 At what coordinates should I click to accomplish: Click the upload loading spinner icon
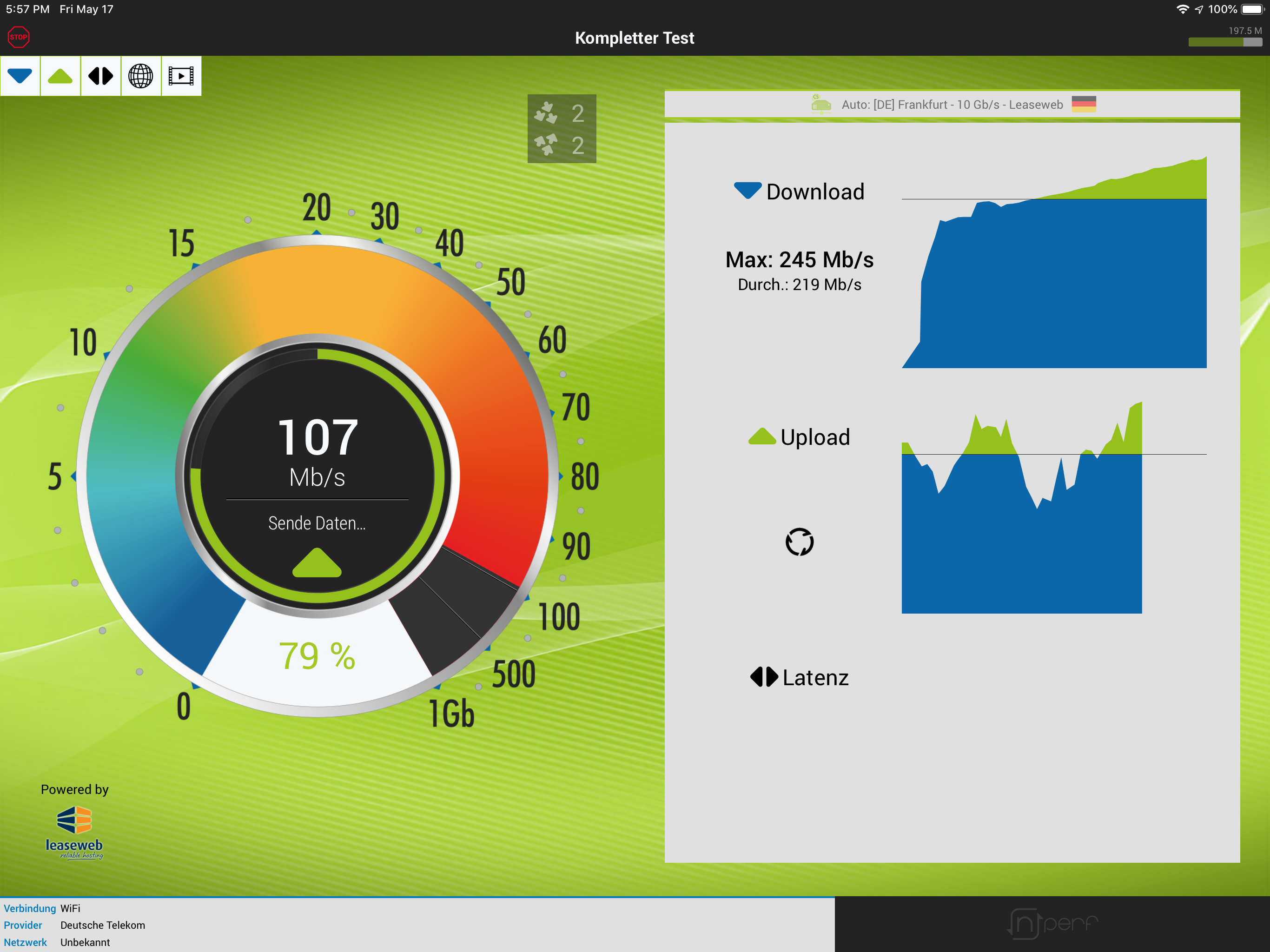[799, 542]
